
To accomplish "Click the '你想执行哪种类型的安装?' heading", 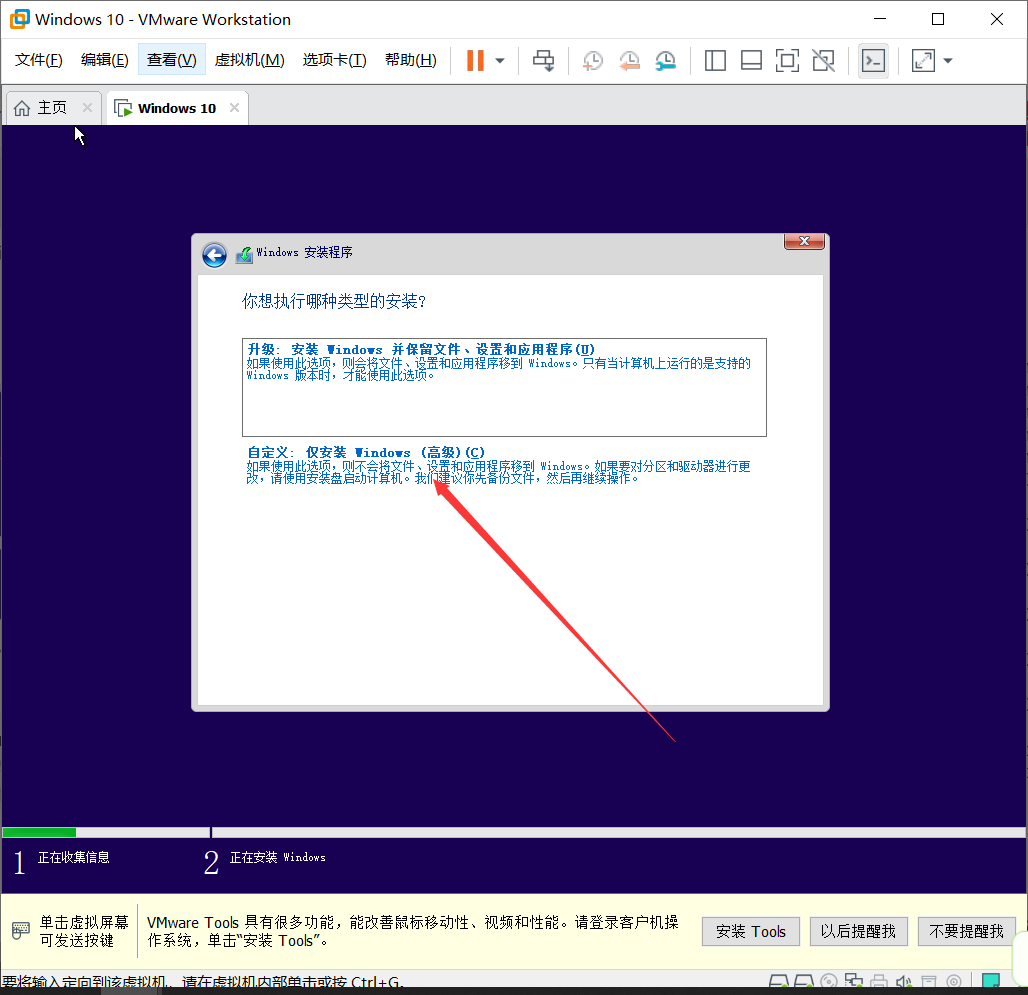I will point(334,302).
